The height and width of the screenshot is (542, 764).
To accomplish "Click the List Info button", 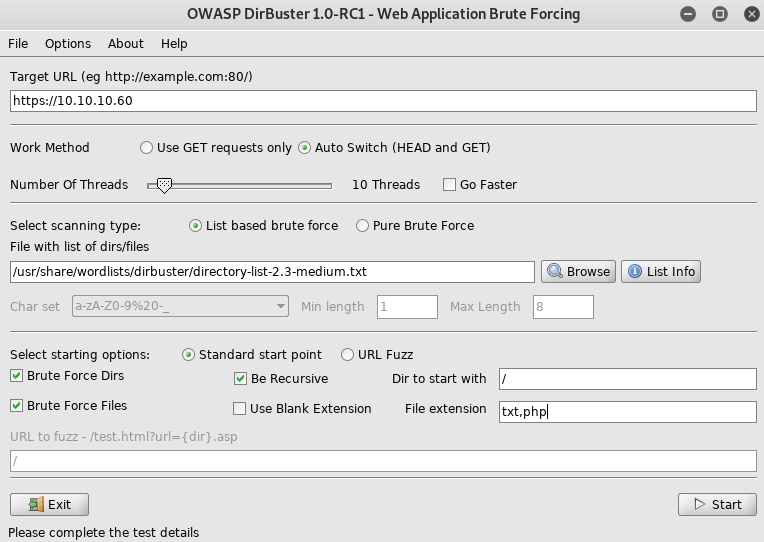I will [x=661, y=271].
